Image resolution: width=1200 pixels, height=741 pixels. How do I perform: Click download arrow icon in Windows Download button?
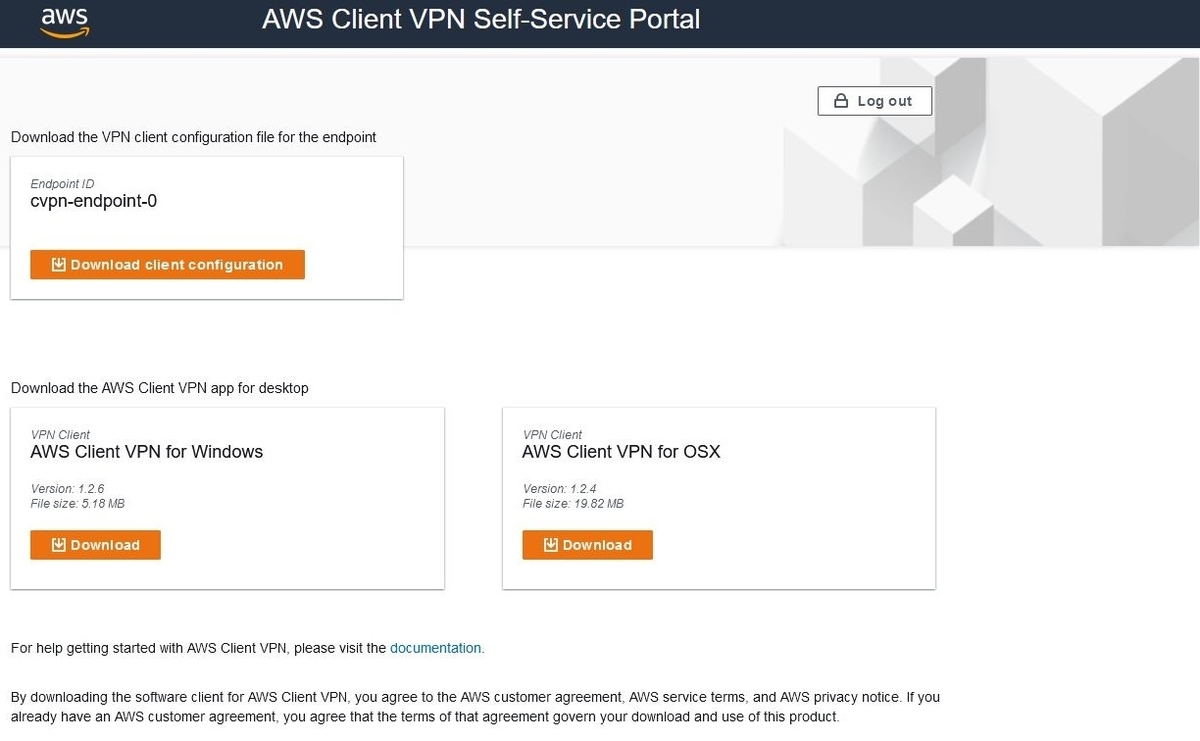point(59,545)
